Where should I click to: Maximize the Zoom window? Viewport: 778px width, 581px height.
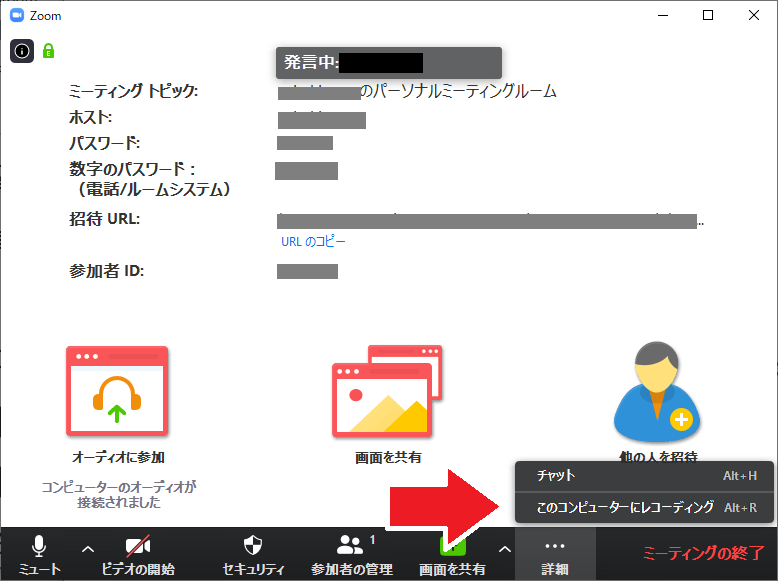point(708,15)
